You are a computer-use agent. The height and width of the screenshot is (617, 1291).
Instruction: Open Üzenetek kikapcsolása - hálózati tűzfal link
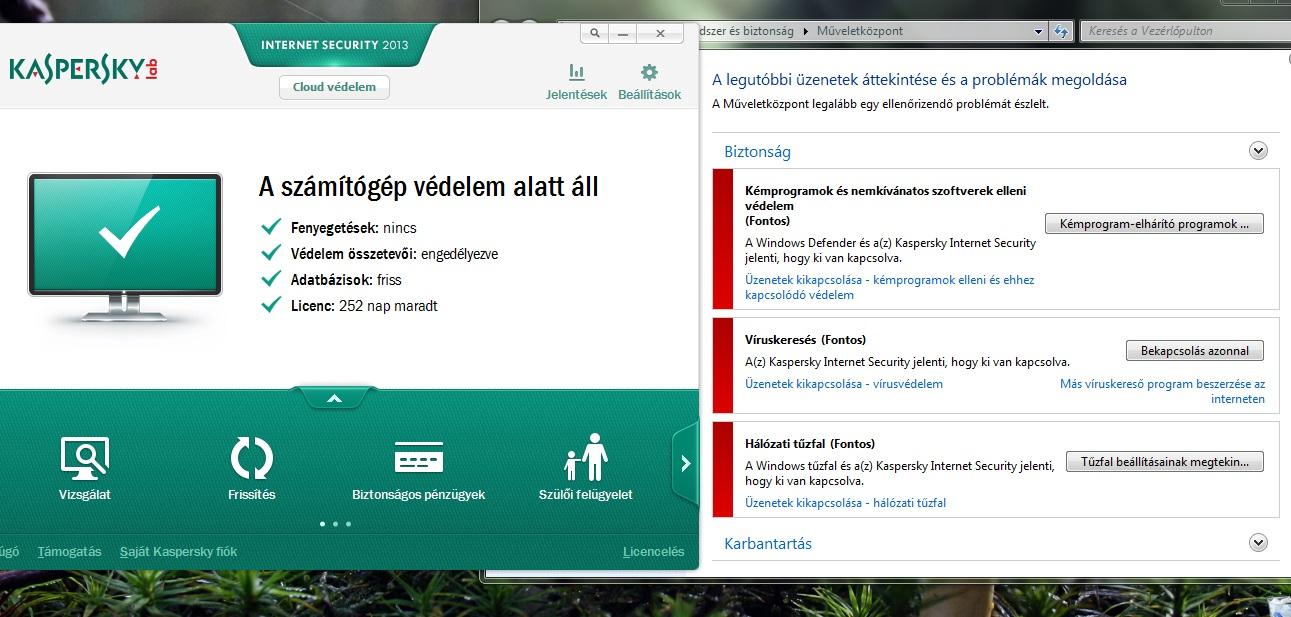point(845,503)
